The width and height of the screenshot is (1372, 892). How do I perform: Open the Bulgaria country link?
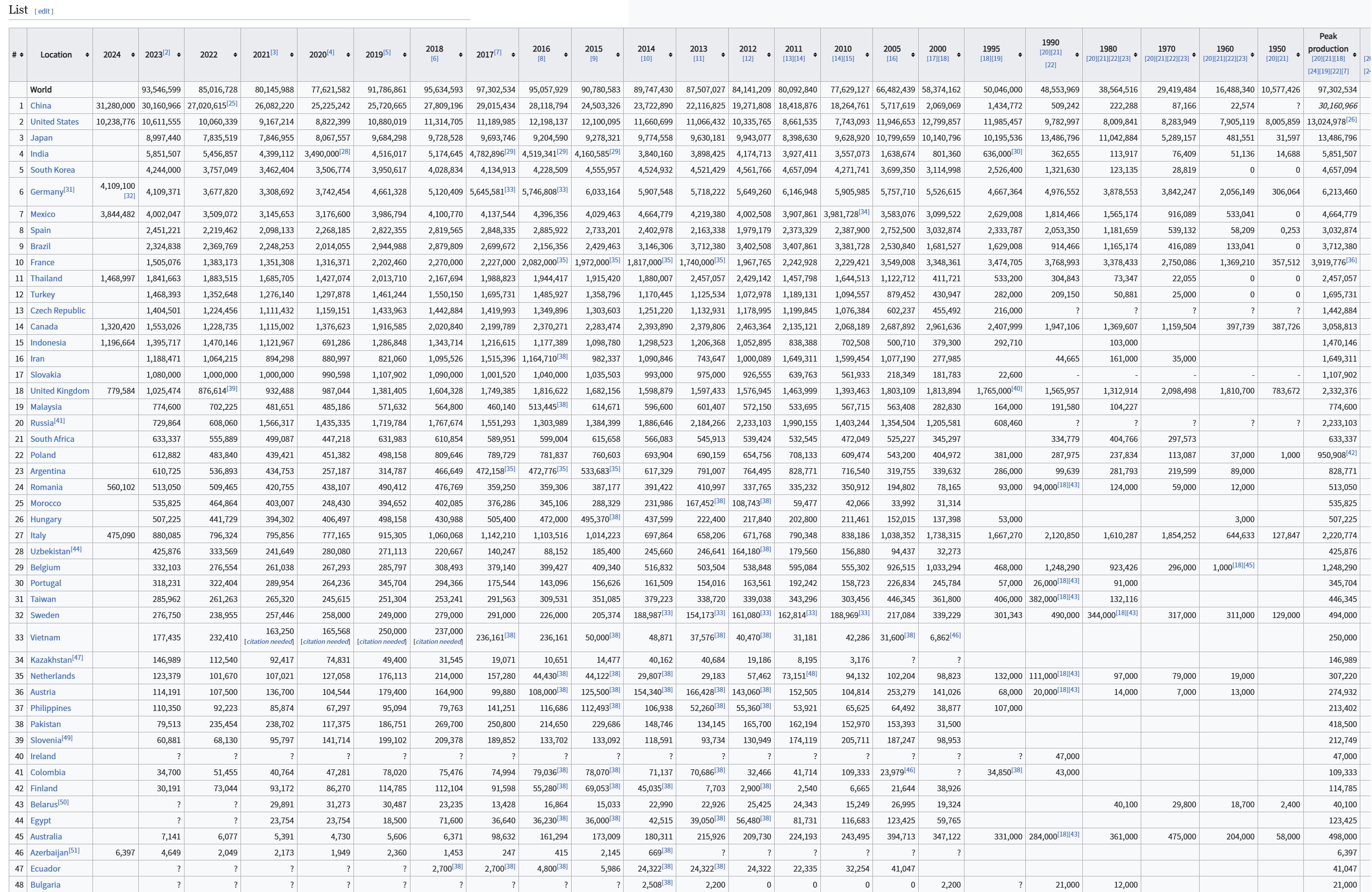pyautogui.click(x=45, y=885)
